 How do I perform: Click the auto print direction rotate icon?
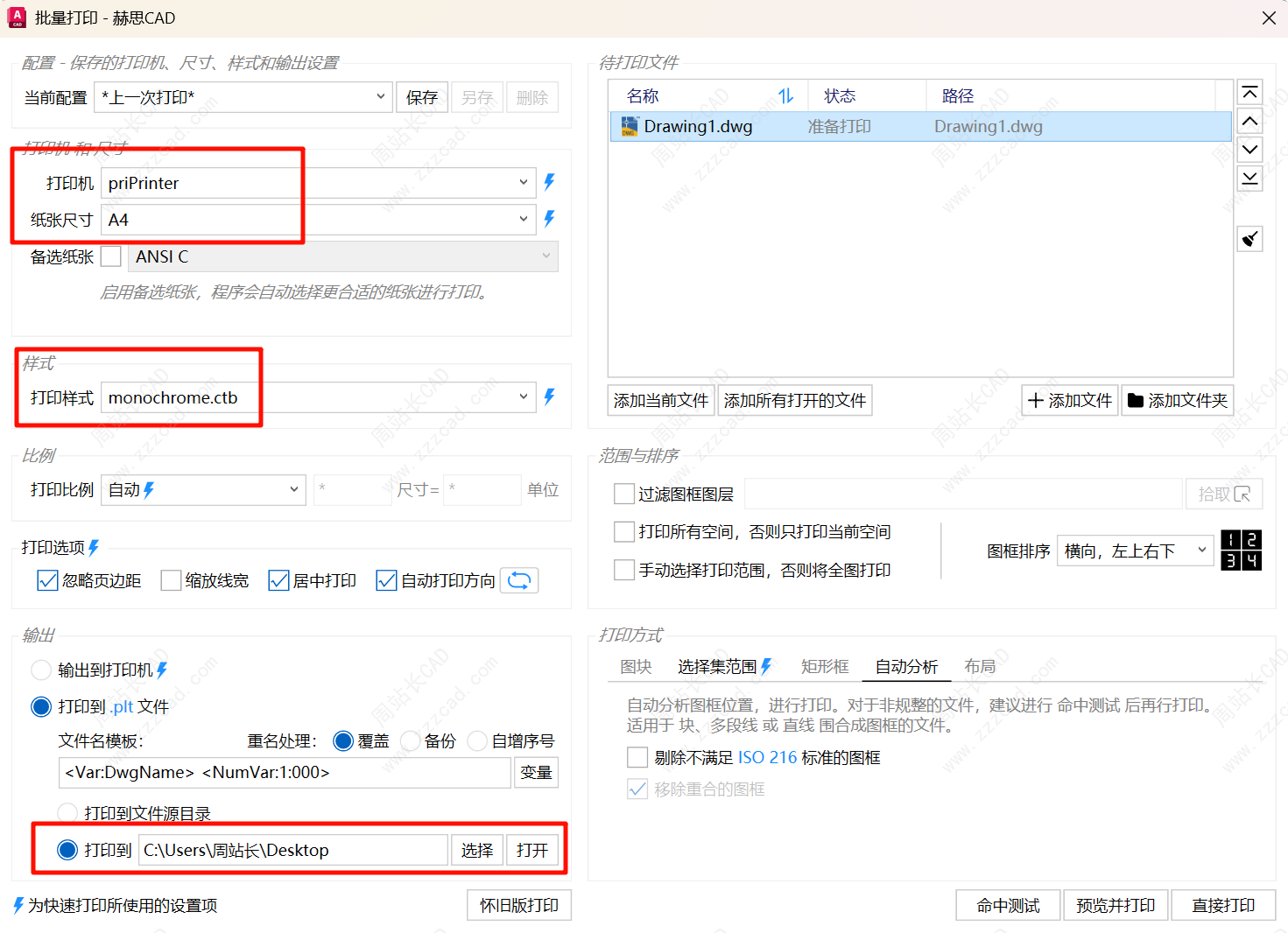pyautogui.click(x=519, y=580)
